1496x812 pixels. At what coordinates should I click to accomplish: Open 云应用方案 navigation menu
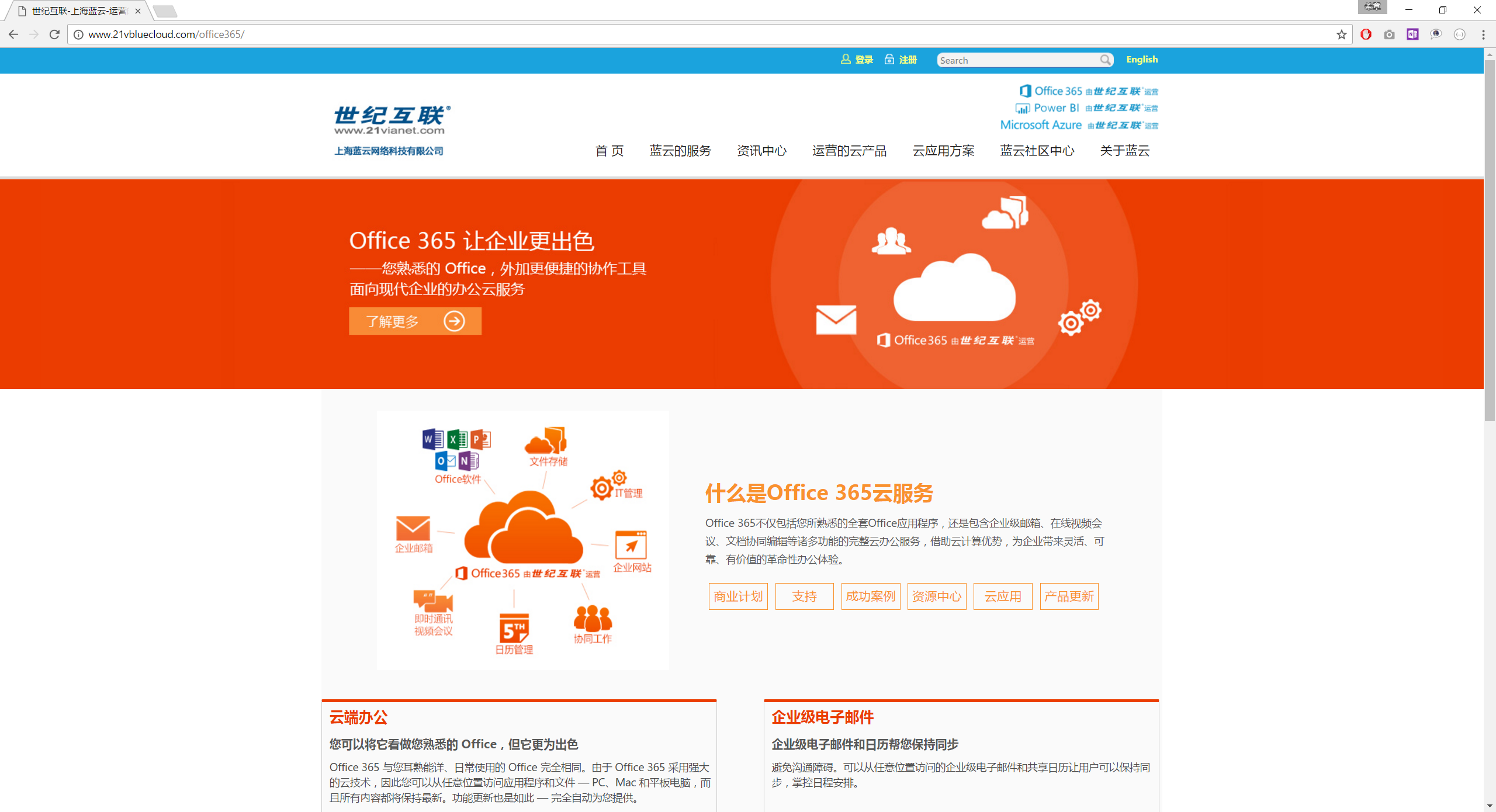coord(943,151)
